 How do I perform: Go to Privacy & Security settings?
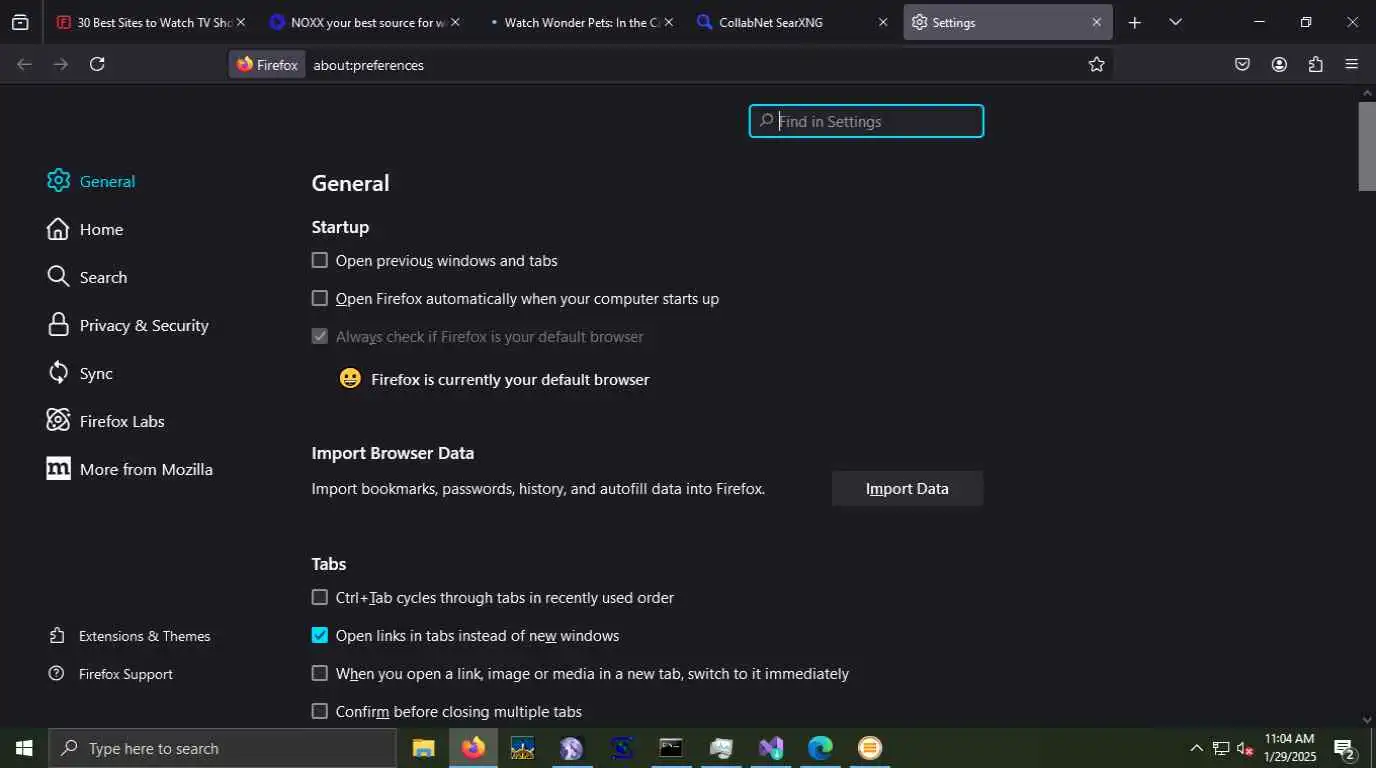[128, 325]
